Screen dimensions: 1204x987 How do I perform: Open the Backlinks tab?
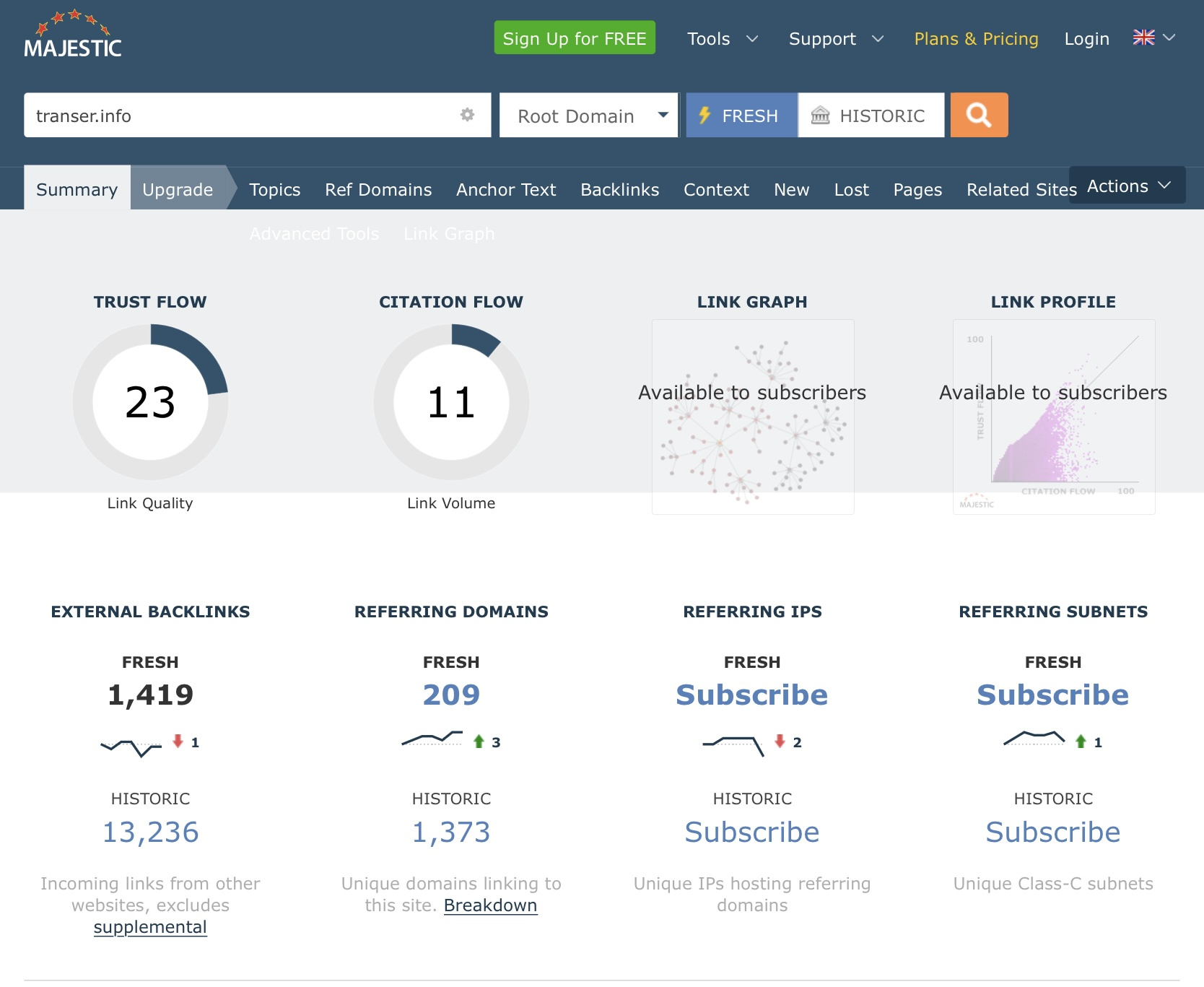coord(620,189)
